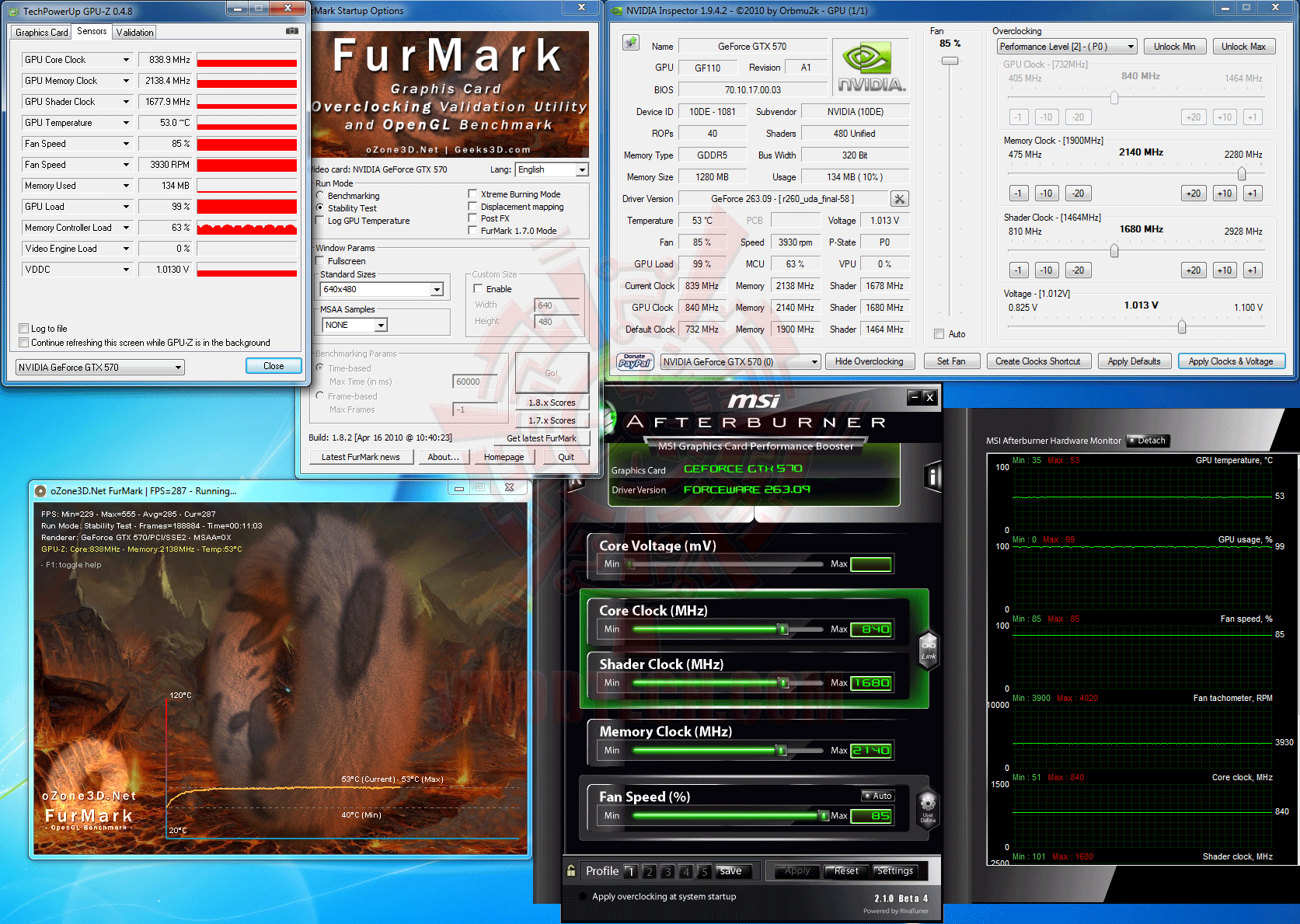Check Continue refreshing in background option
Image resolution: width=1300 pixels, height=924 pixels.
[24, 343]
